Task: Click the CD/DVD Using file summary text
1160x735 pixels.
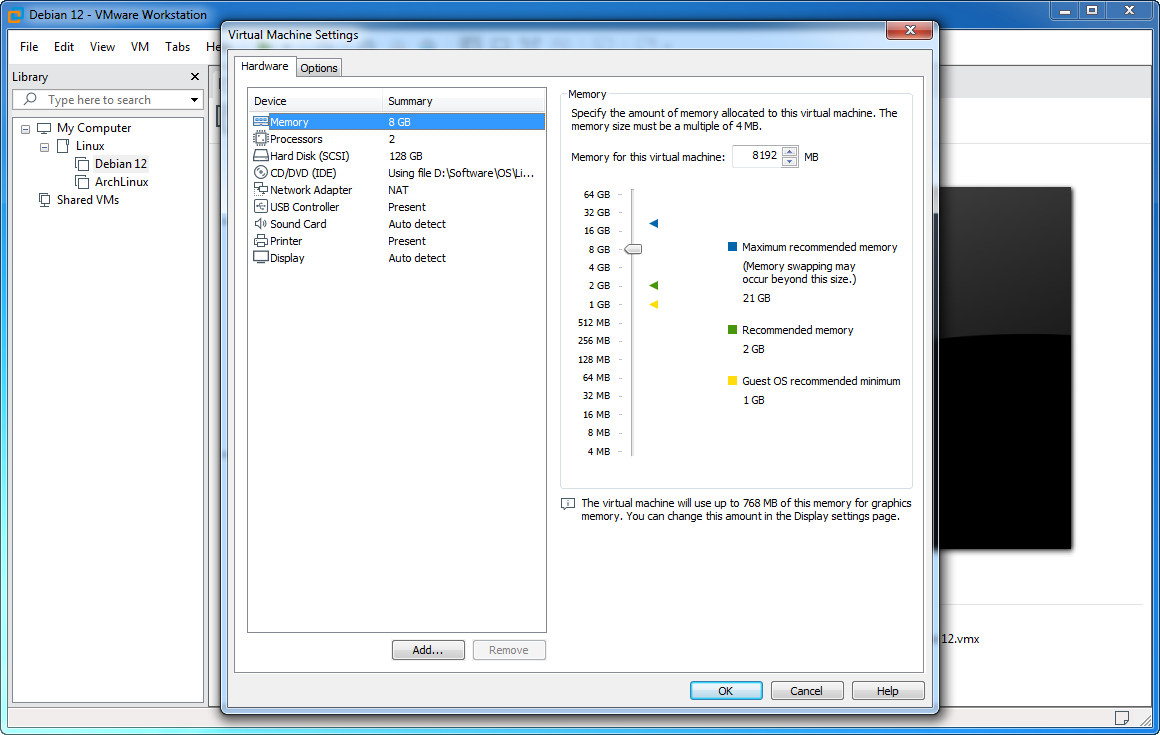Action: point(461,173)
